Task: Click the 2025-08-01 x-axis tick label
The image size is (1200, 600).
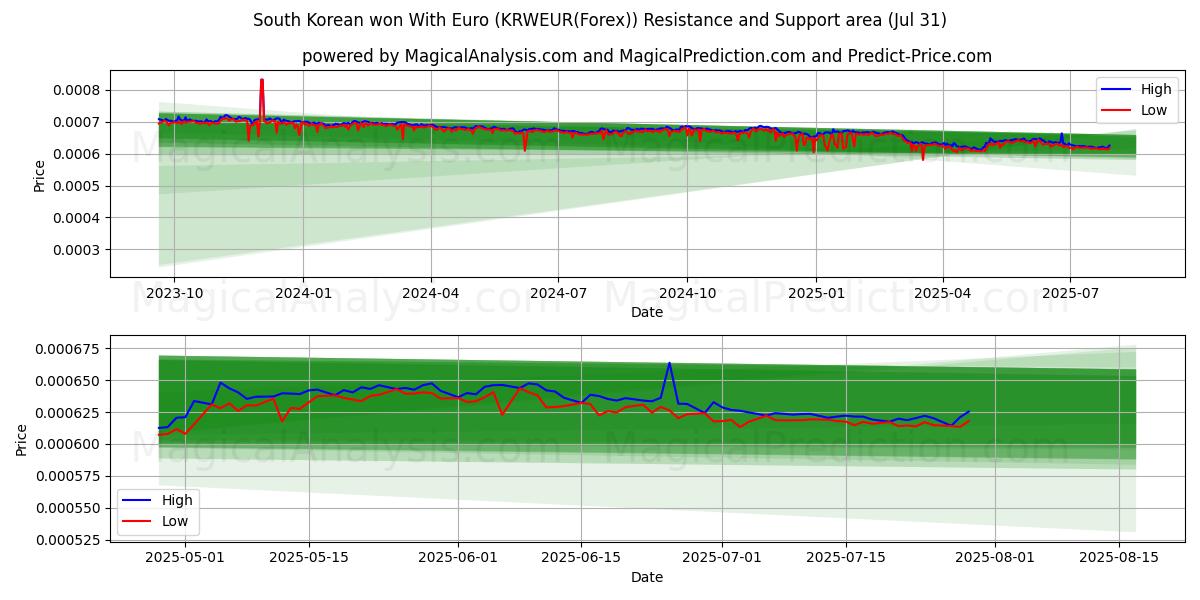Action: click(x=996, y=558)
